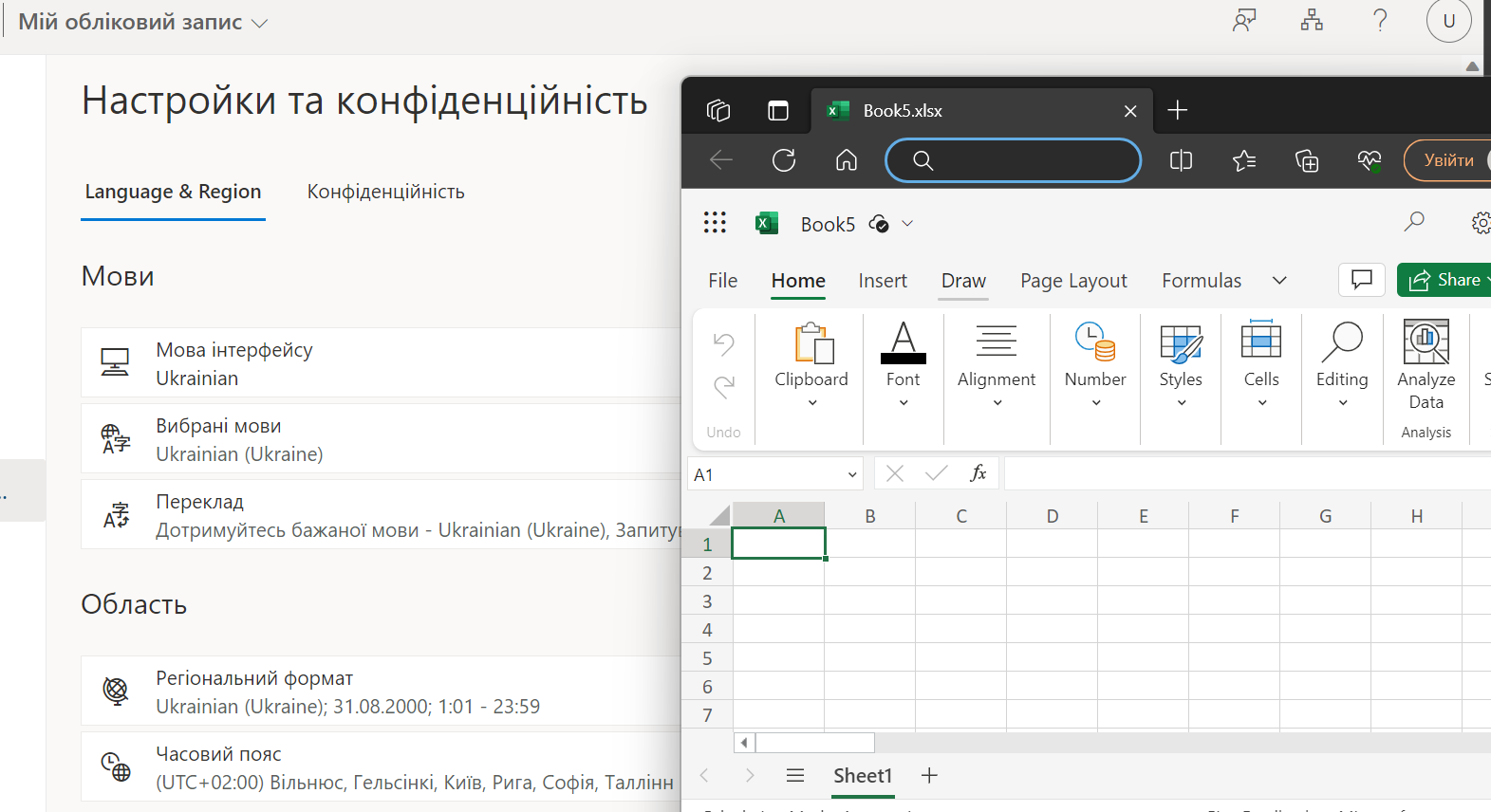Open a new browser tab
This screenshot has height=812, width=1491.
[1178, 111]
